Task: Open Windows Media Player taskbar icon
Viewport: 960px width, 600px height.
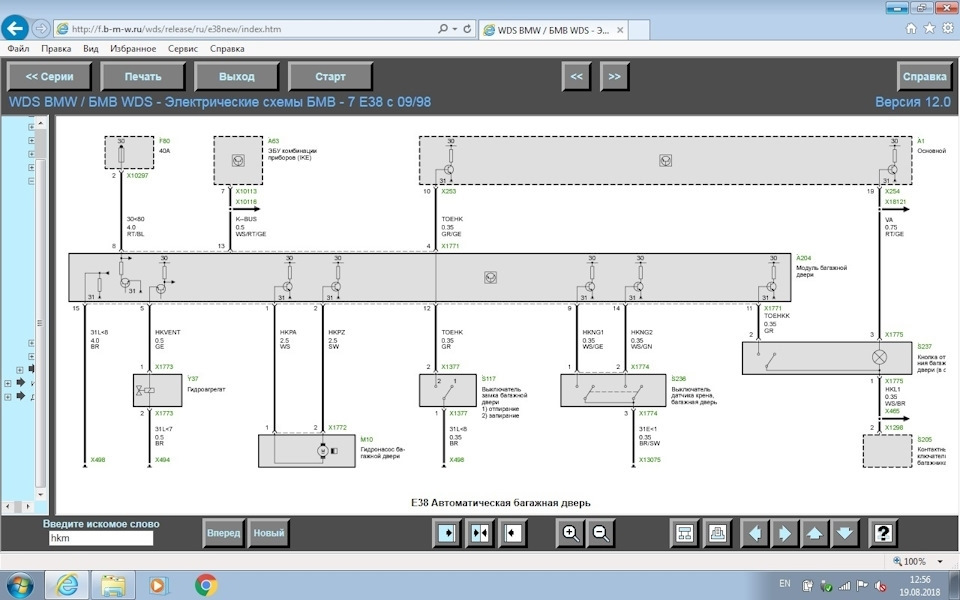Action: 157,585
